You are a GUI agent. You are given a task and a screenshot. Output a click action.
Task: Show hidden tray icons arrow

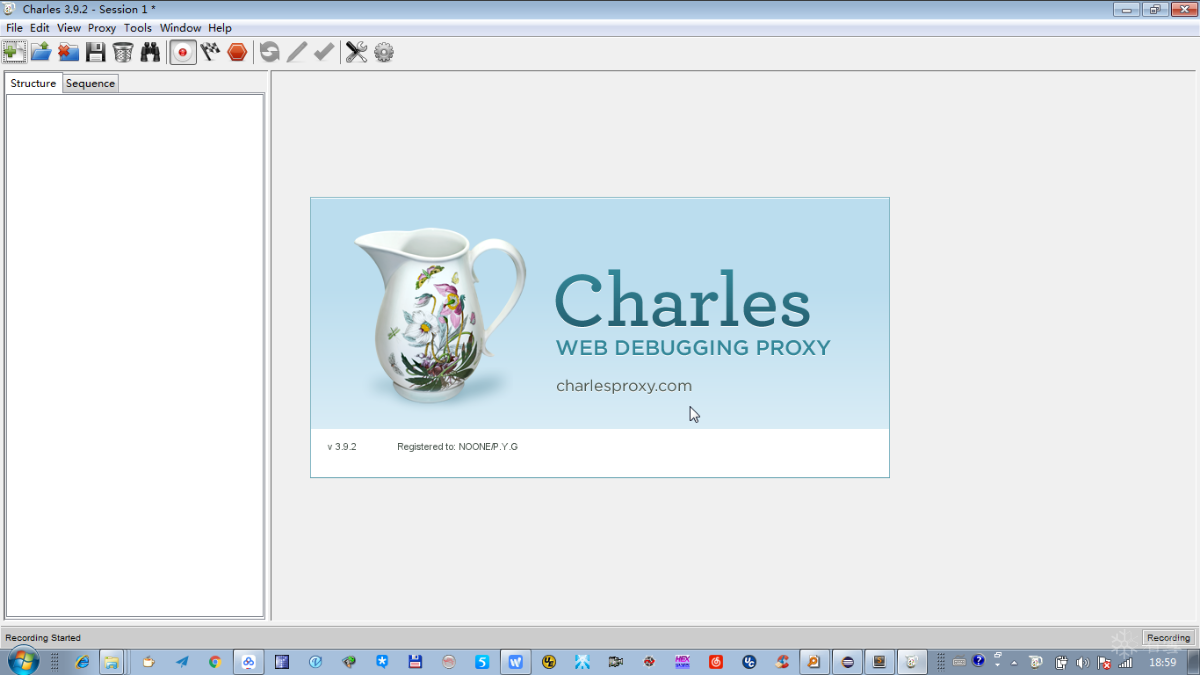tap(1014, 662)
